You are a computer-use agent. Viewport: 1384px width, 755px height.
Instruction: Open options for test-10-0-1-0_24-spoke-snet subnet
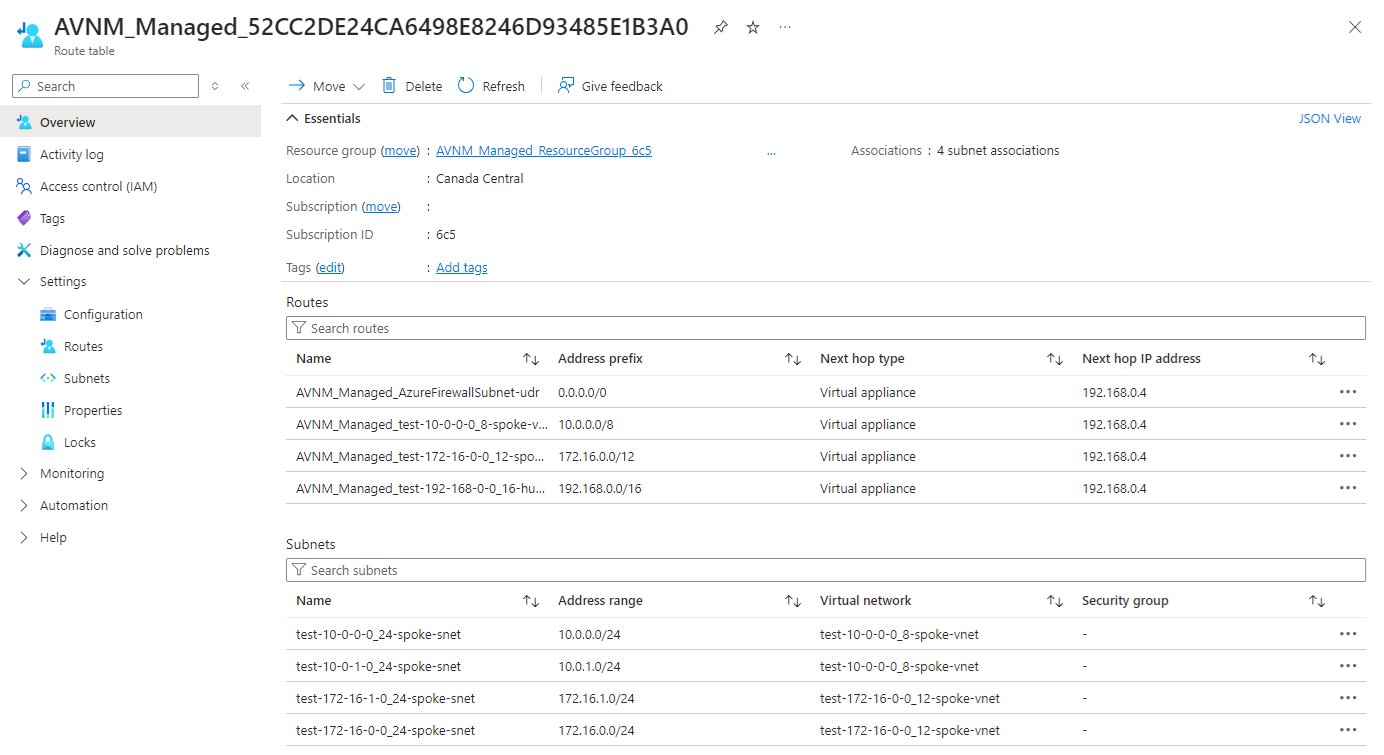[x=1348, y=666]
